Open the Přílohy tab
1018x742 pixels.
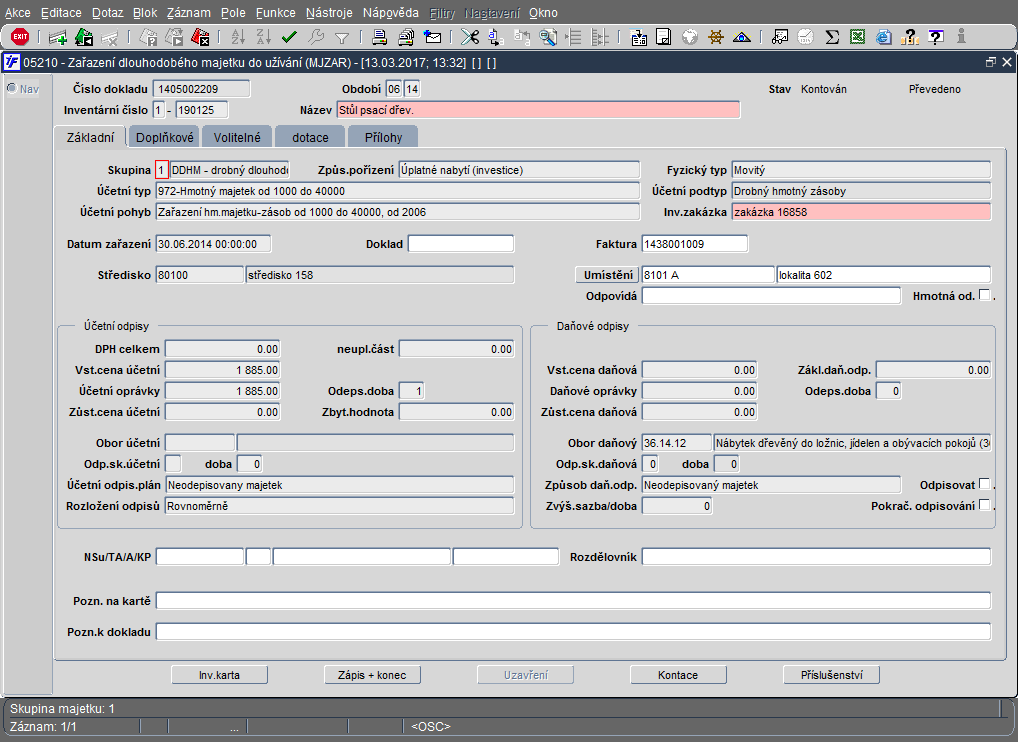click(383, 137)
